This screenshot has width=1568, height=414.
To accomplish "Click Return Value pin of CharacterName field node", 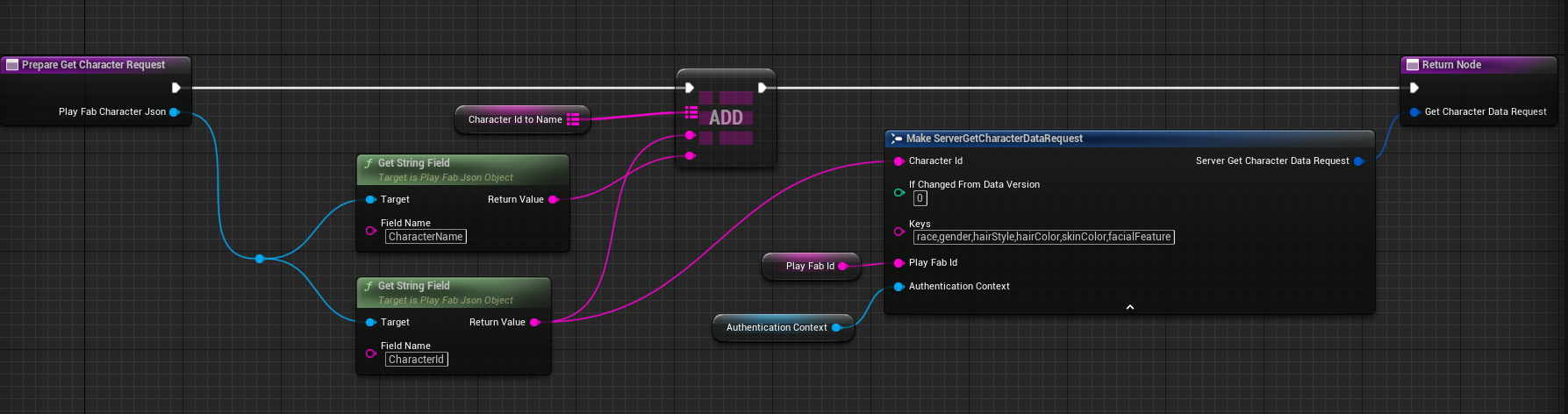I will [x=553, y=200].
